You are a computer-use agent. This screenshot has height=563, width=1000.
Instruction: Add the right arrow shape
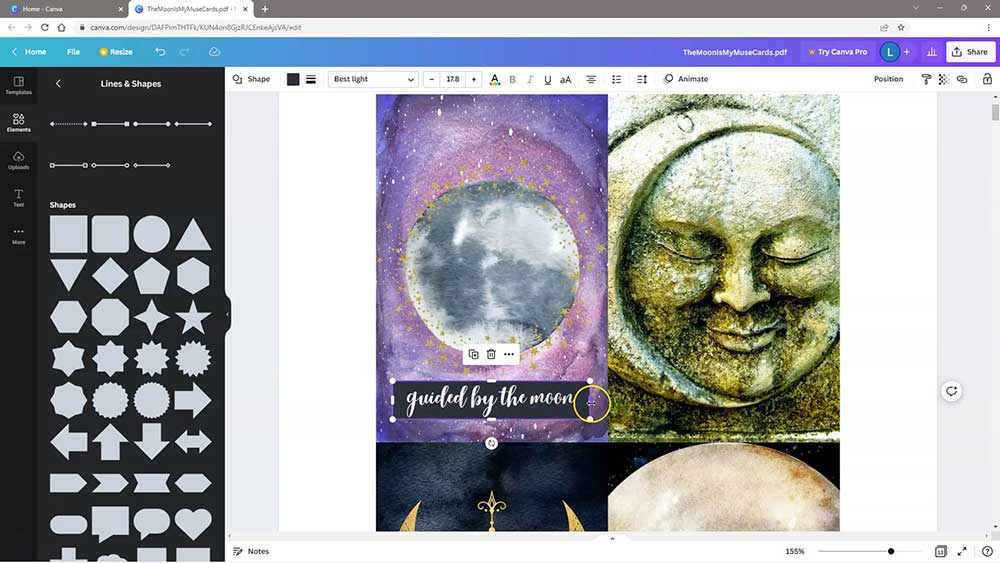pos(193,400)
